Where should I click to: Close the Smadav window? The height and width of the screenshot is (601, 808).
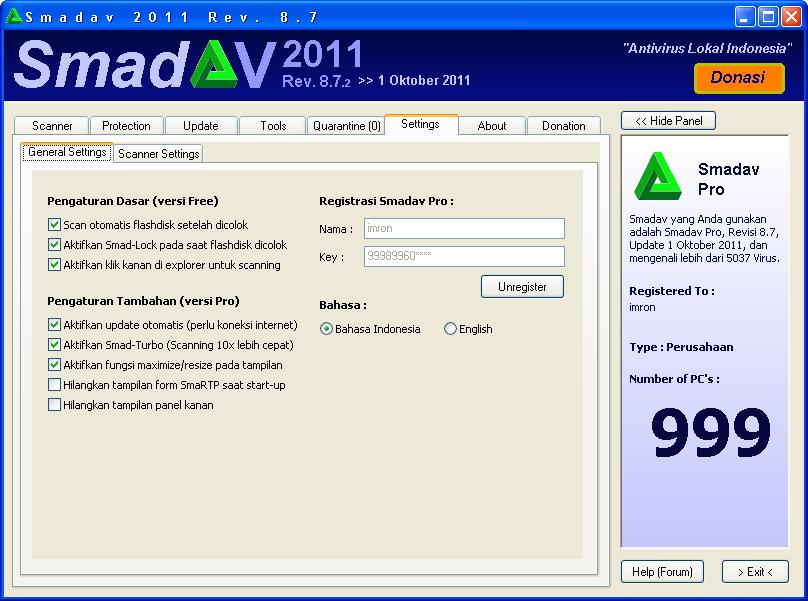click(x=791, y=17)
